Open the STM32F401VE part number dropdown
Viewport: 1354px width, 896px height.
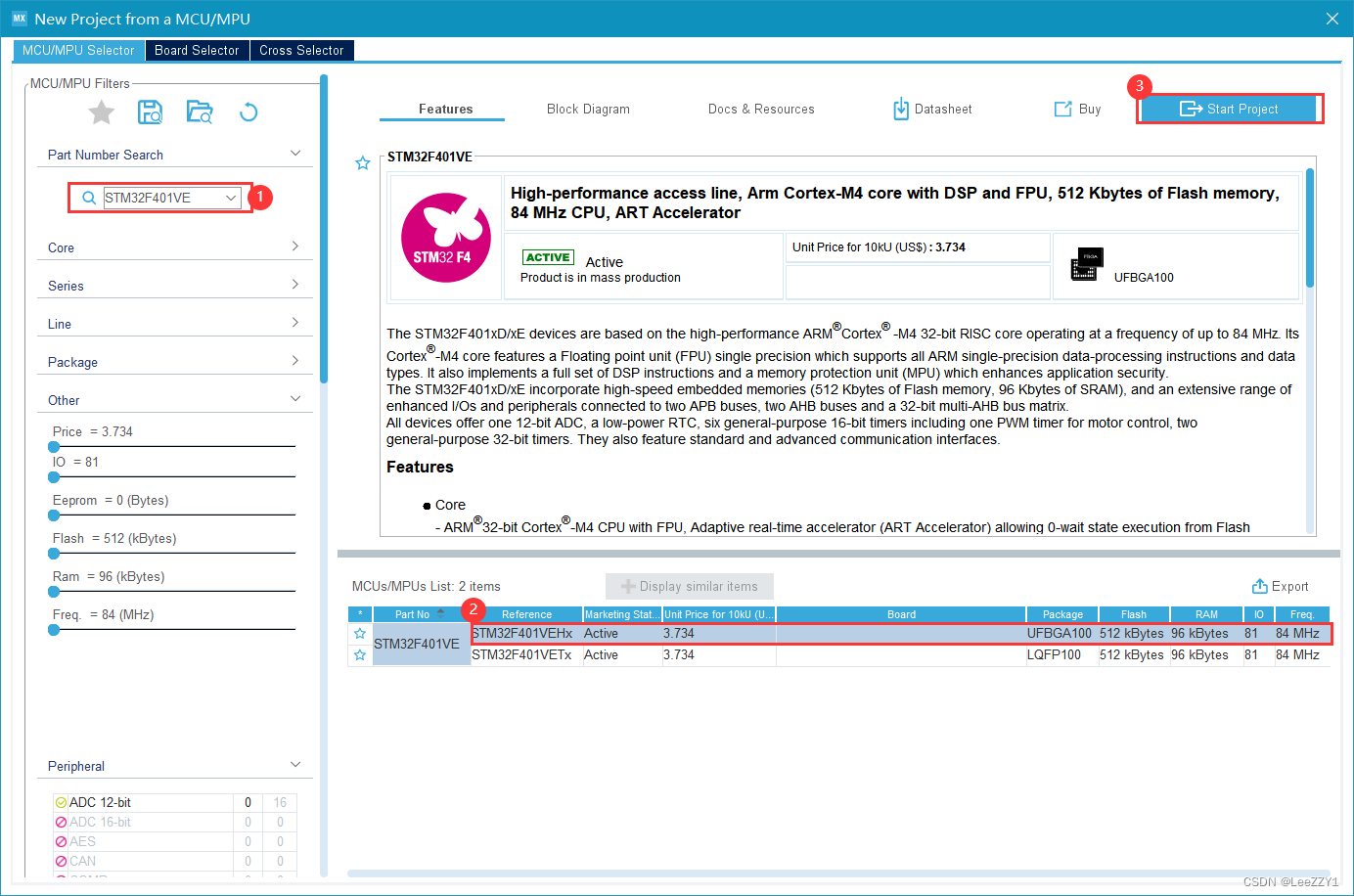pos(231,198)
